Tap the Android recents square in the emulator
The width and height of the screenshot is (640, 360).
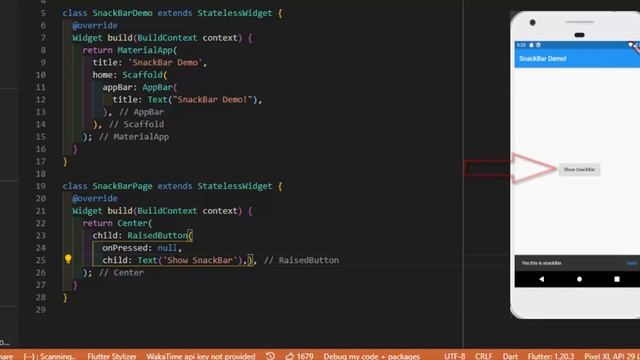pos(617,279)
